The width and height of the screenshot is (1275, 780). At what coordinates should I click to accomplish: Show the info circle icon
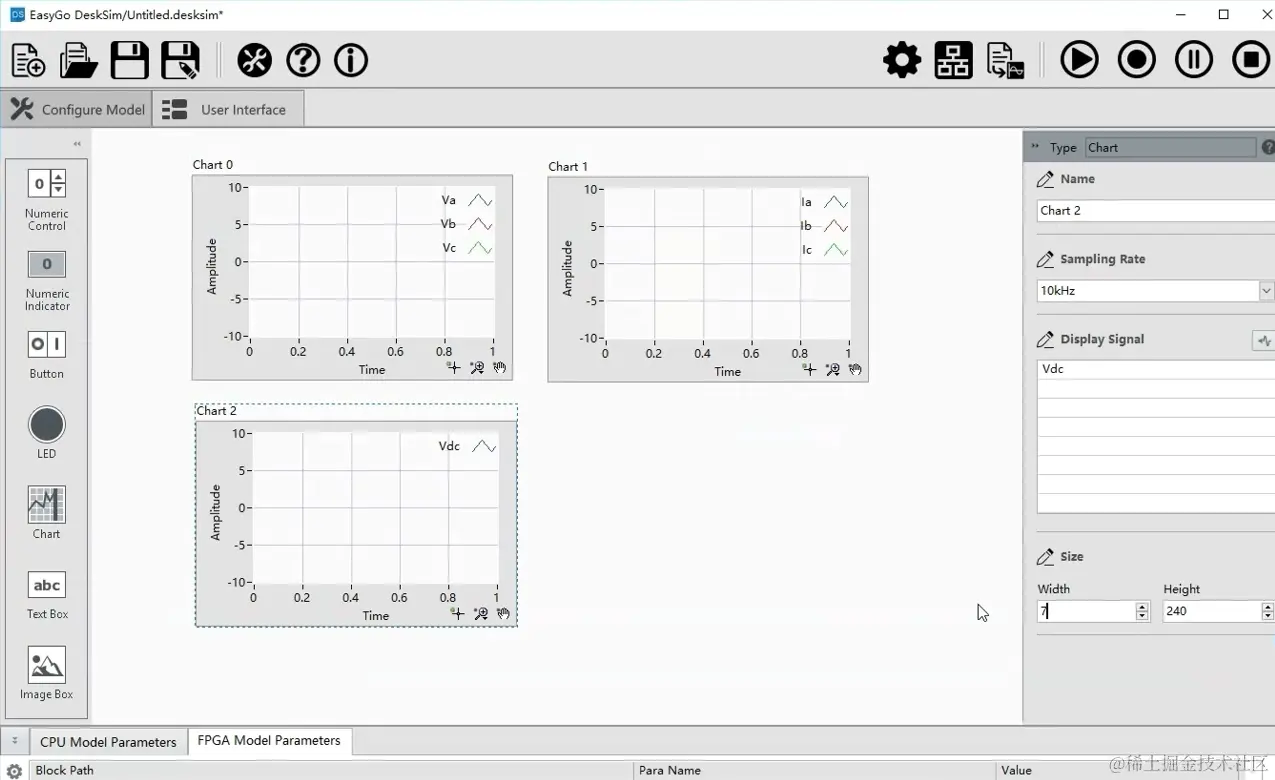click(351, 60)
